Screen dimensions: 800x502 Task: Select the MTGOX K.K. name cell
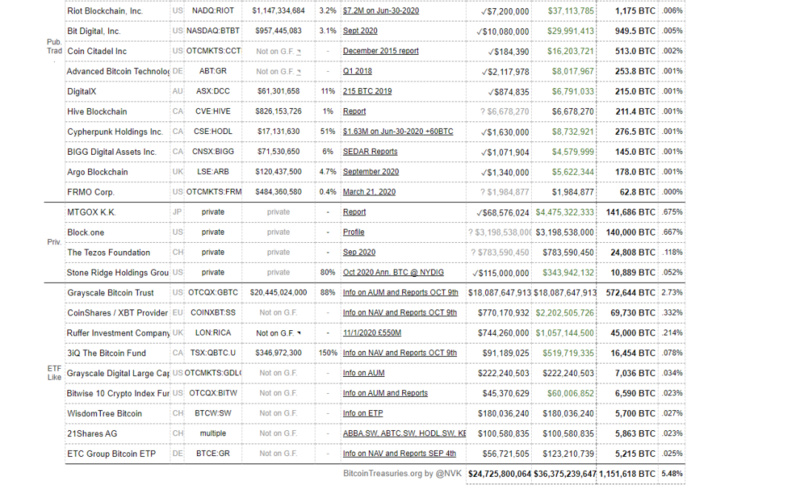[118, 212]
